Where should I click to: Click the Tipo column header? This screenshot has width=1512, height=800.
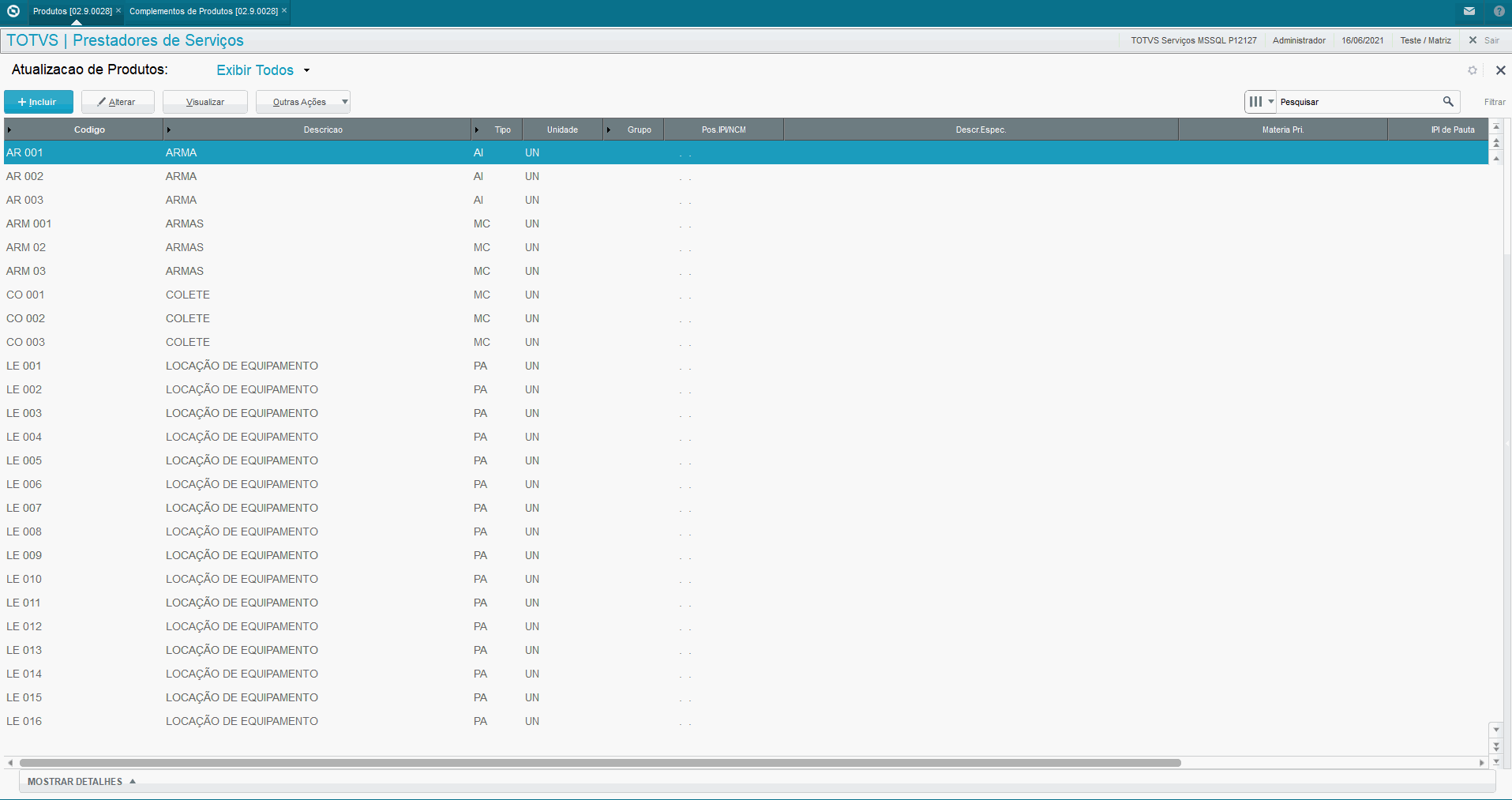pos(497,130)
